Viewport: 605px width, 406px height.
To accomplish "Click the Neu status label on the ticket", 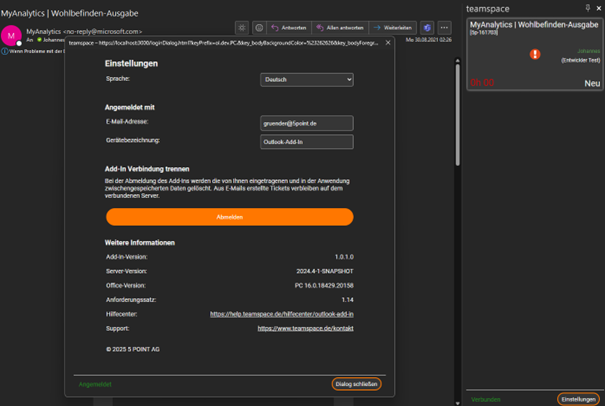I will tap(592, 83).
